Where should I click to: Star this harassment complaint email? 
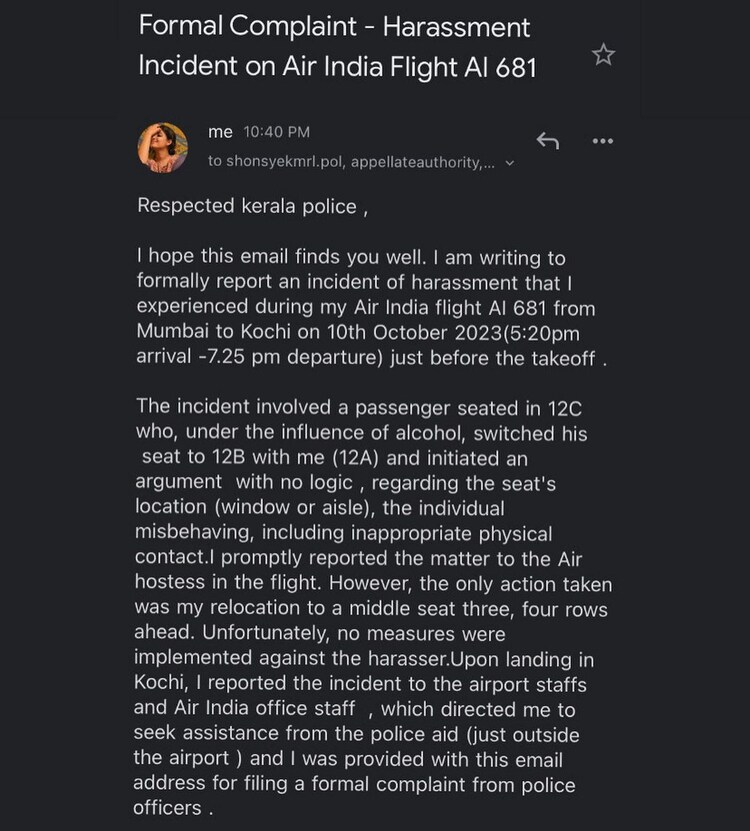click(603, 55)
